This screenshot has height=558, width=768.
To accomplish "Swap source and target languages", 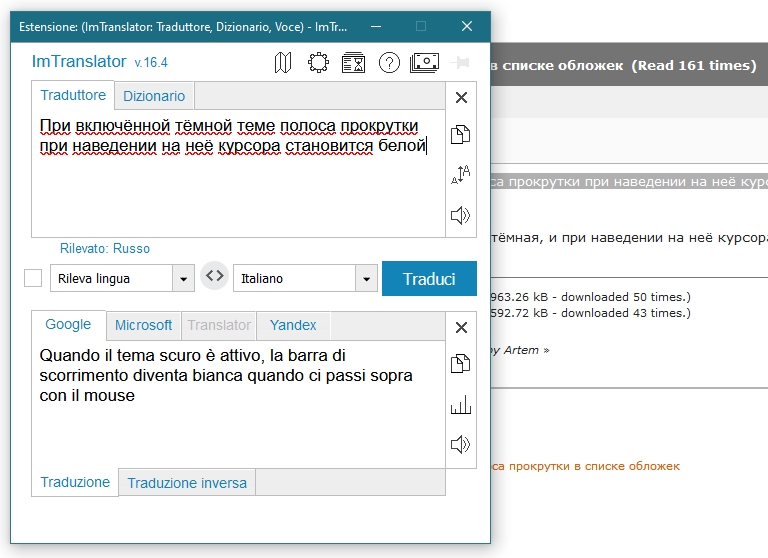I will [x=215, y=276].
